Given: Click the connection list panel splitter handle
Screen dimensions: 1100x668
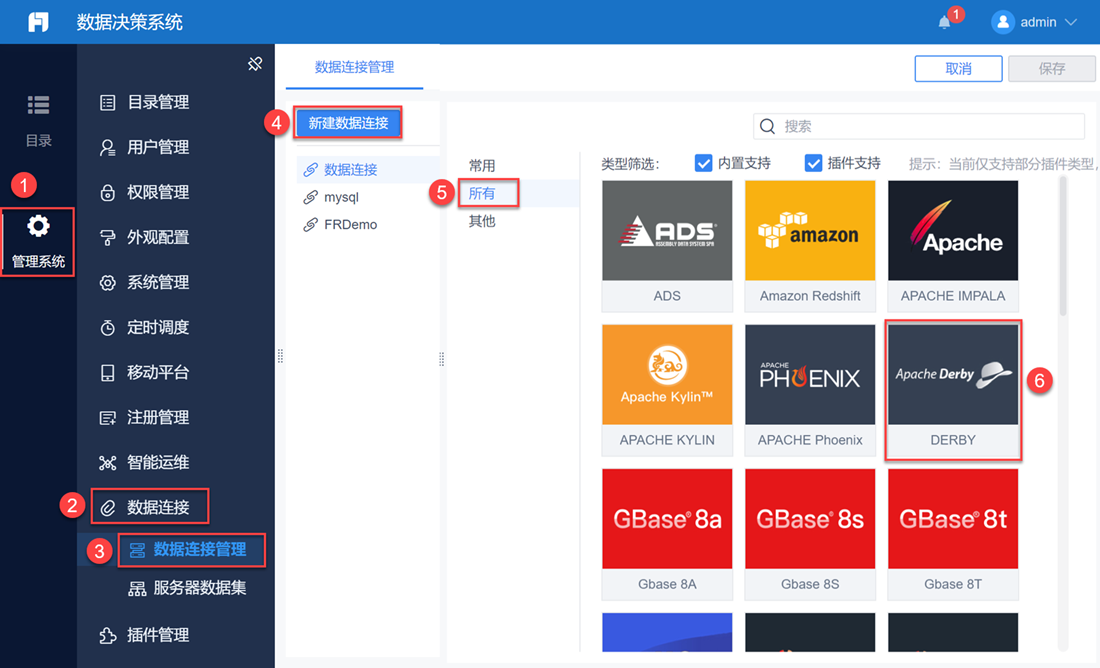Looking at the screenshot, I should point(441,359).
